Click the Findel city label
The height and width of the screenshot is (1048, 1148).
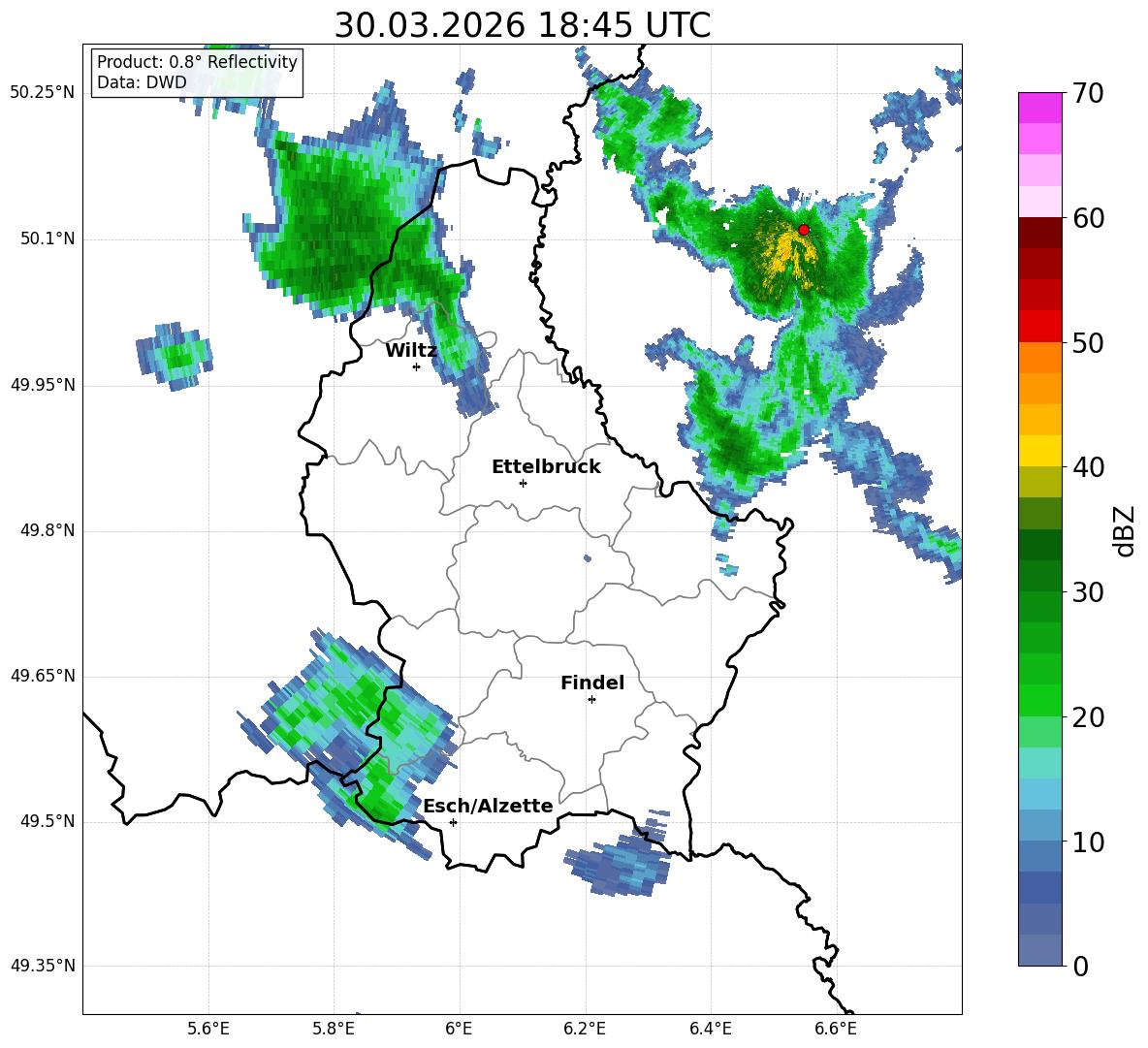(x=592, y=683)
